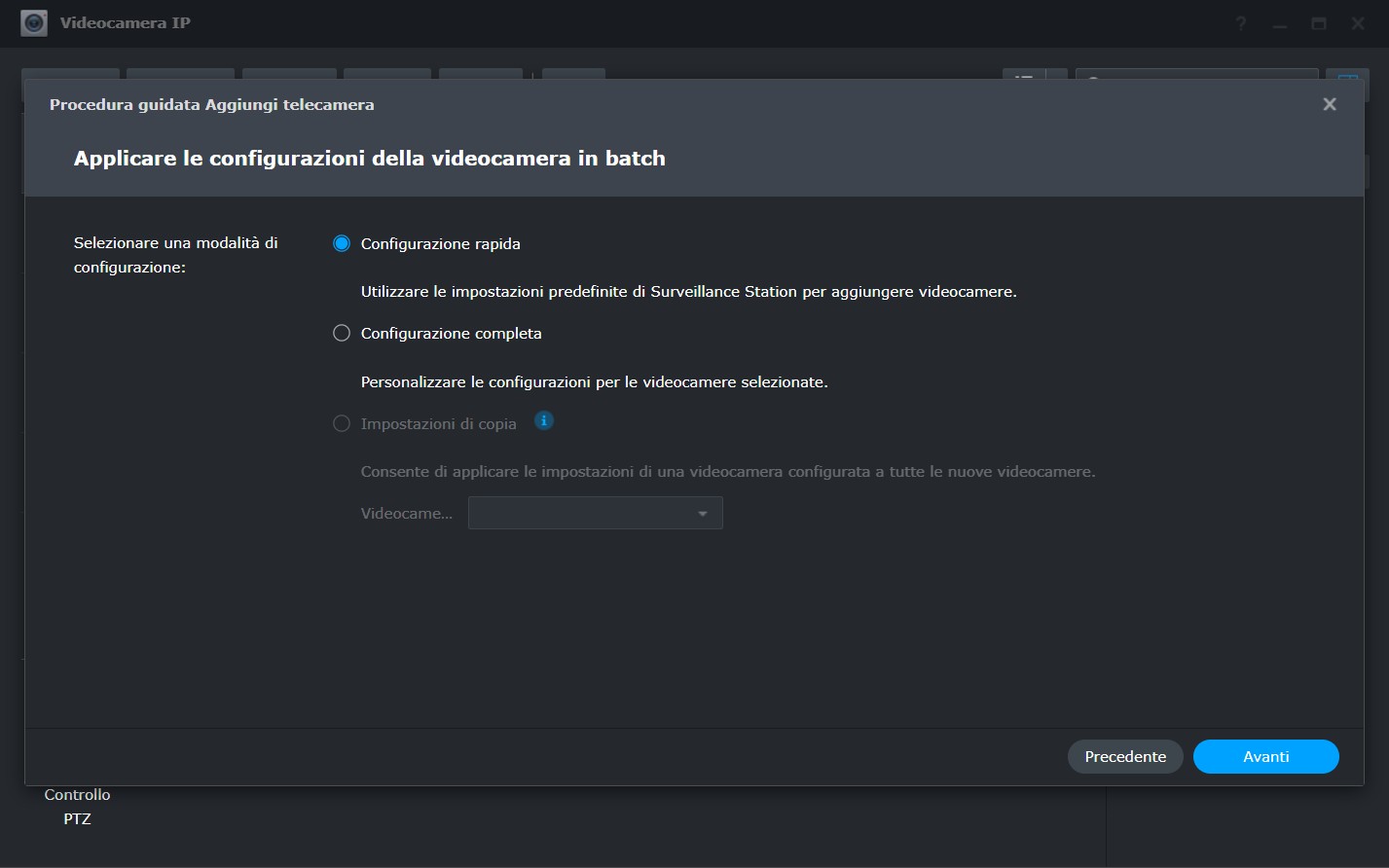Close the Aggiungi telecamera wizard dialog
The width and height of the screenshot is (1389, 868).
(1329, 104)
